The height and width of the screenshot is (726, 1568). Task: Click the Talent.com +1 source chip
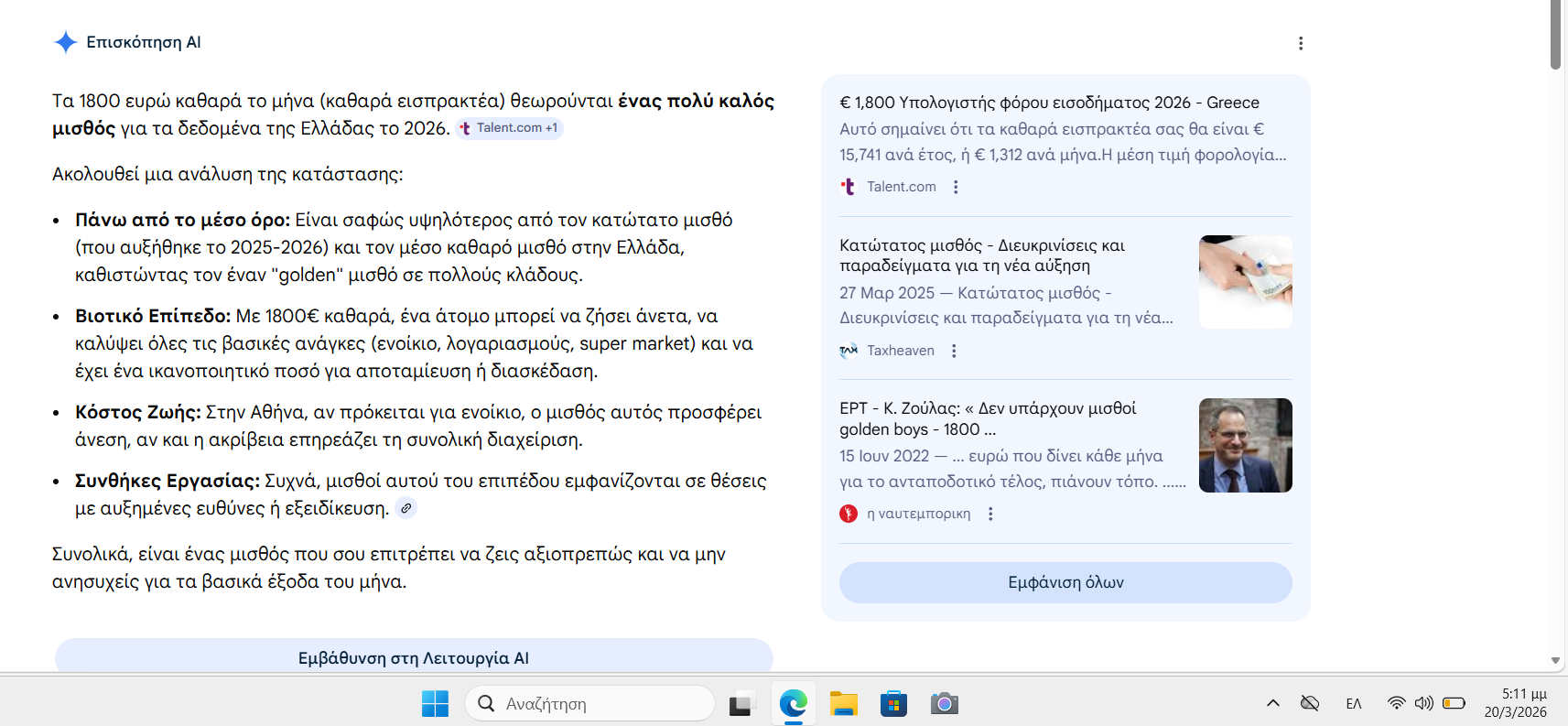click(509, 128)
